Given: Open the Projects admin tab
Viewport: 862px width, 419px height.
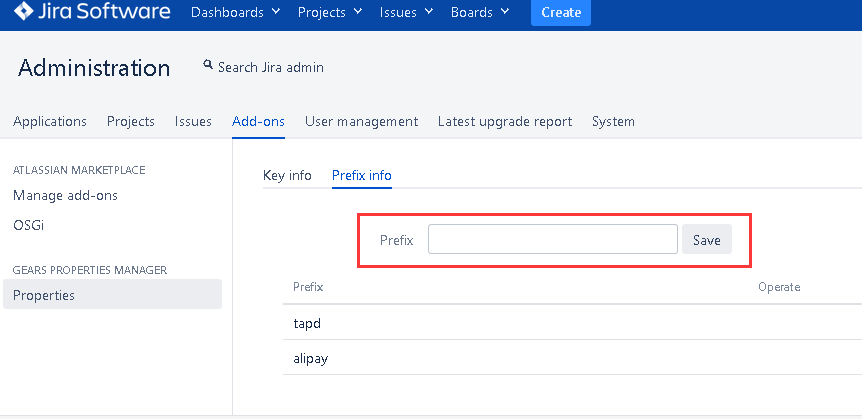Looking at the screenshot, I should tap(131, 121).
